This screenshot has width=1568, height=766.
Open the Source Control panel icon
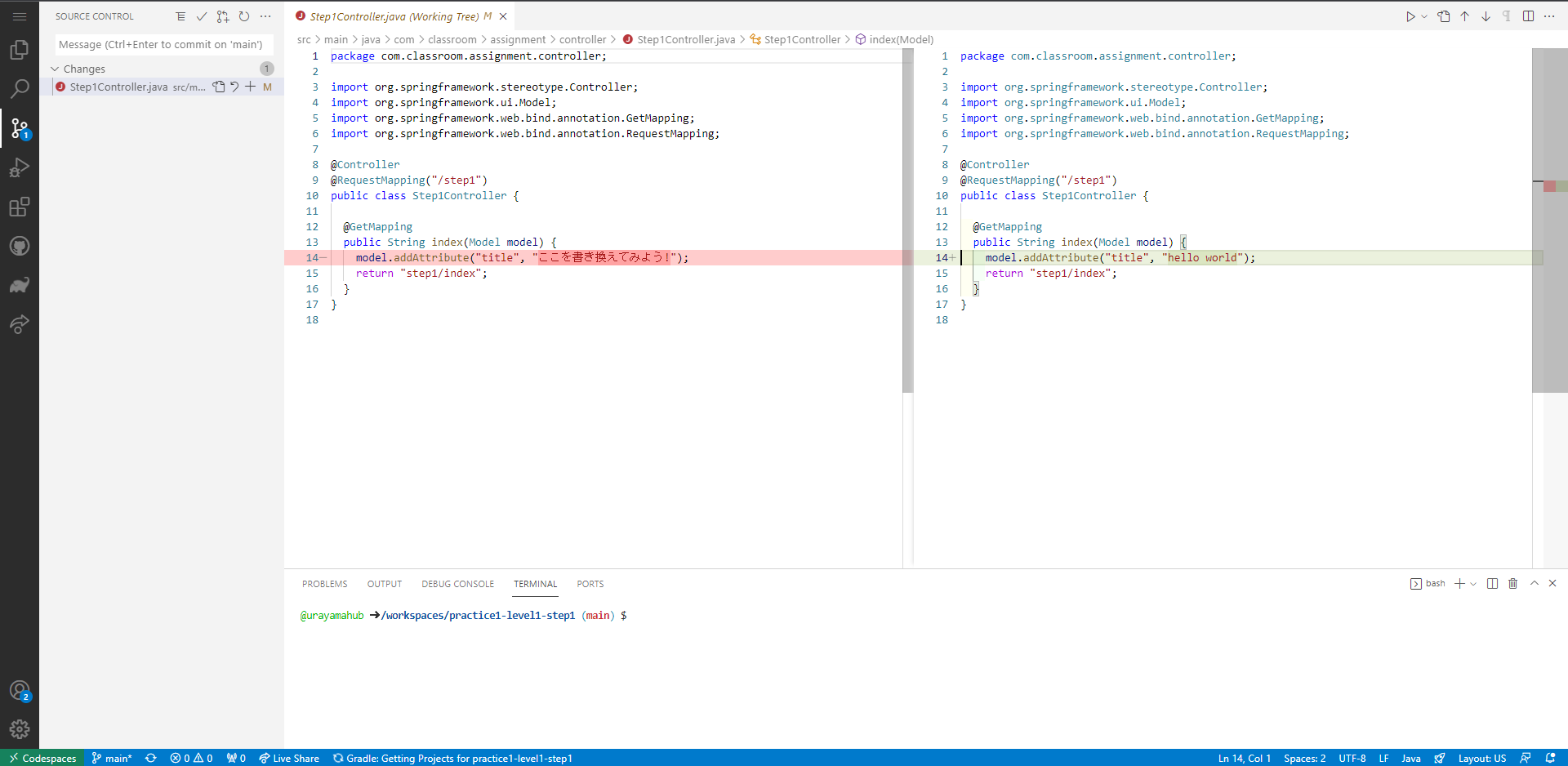point(20,128)
